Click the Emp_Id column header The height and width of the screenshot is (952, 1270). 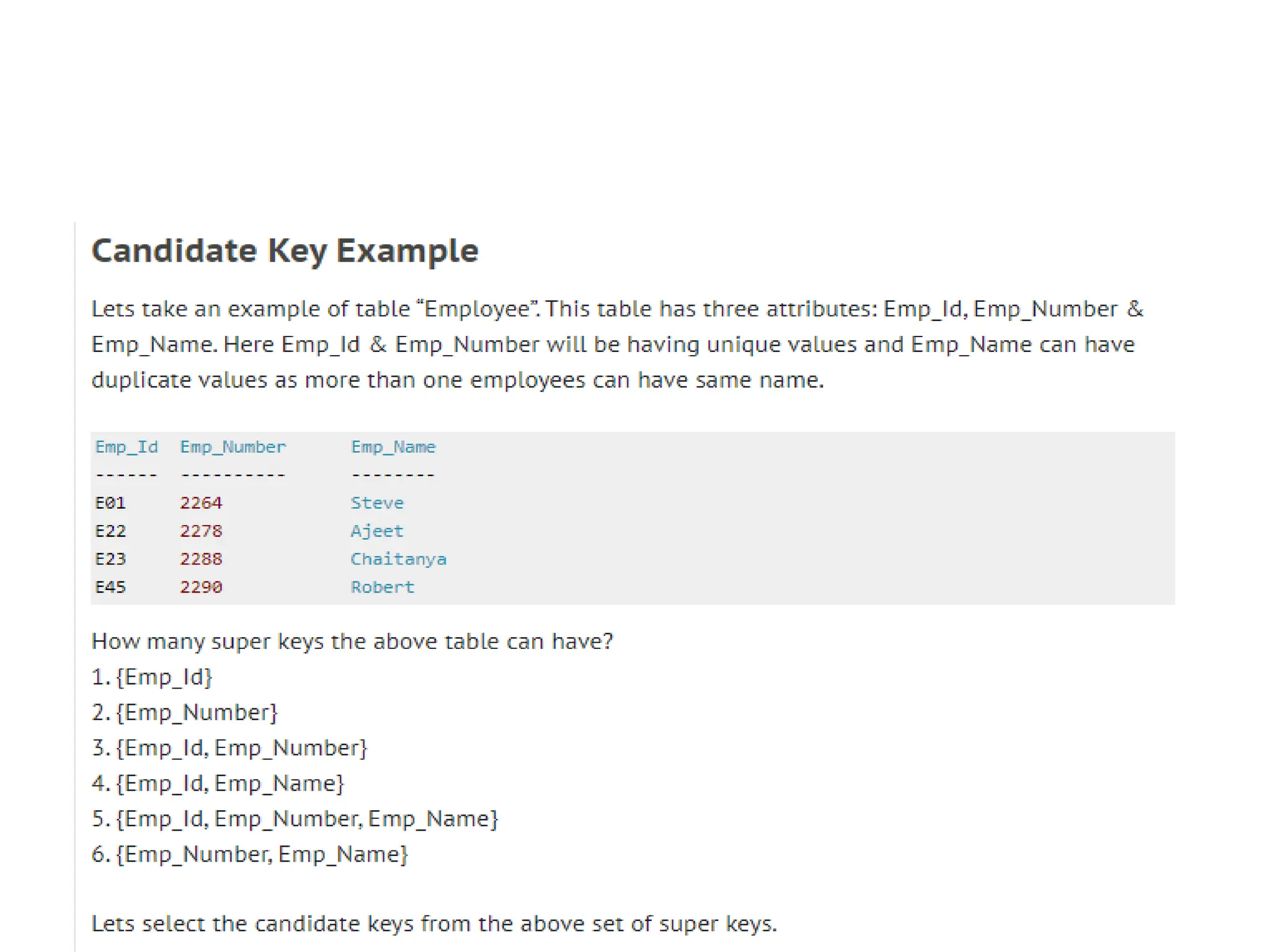pos(127,447)
